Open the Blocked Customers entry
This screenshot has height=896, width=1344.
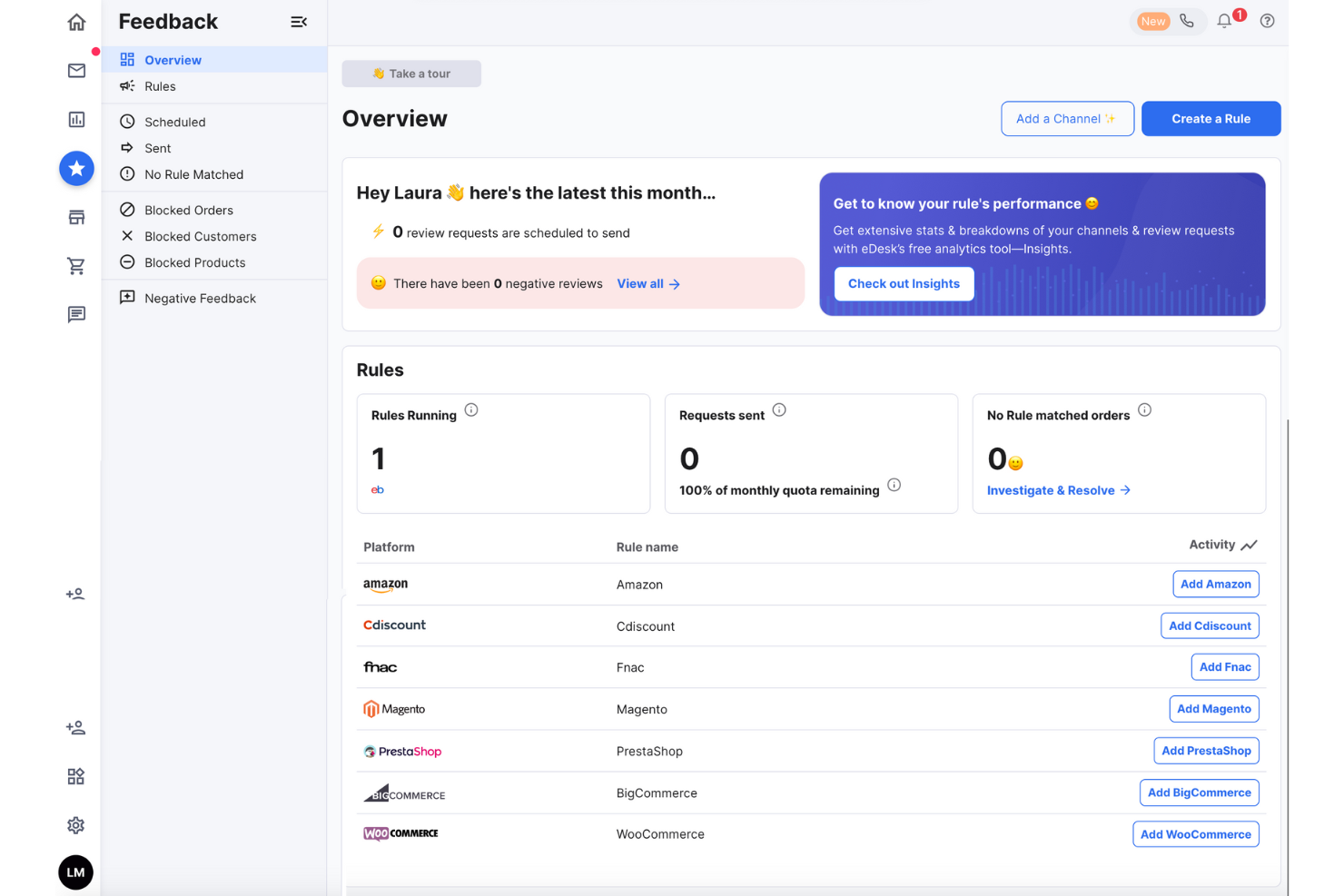(201, 236)
